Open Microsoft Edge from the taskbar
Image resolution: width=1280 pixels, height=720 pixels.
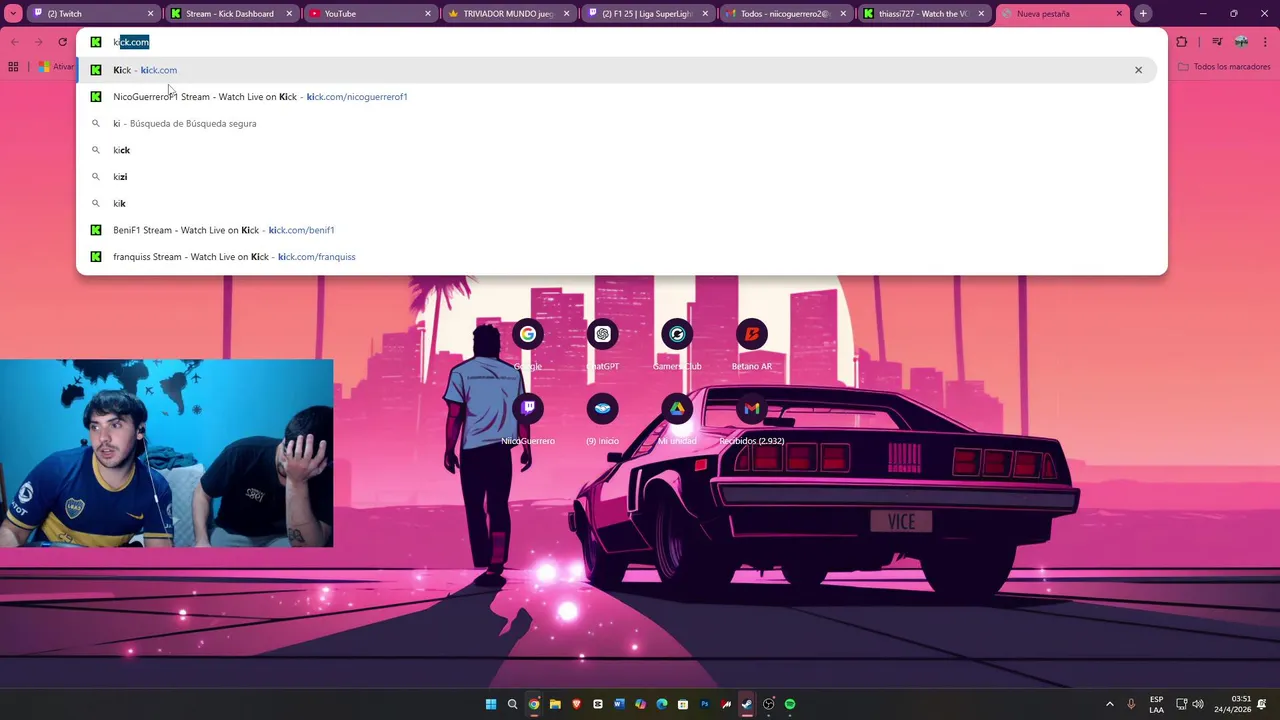tap(662, 704)
